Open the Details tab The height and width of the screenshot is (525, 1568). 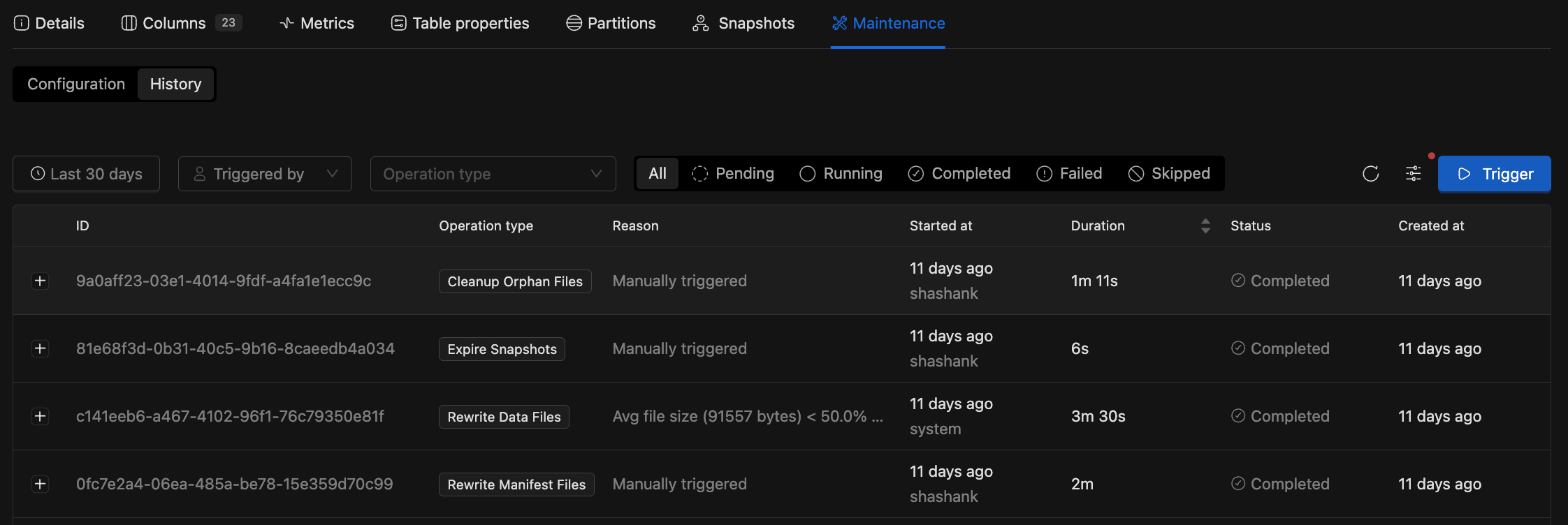point(49,23)
